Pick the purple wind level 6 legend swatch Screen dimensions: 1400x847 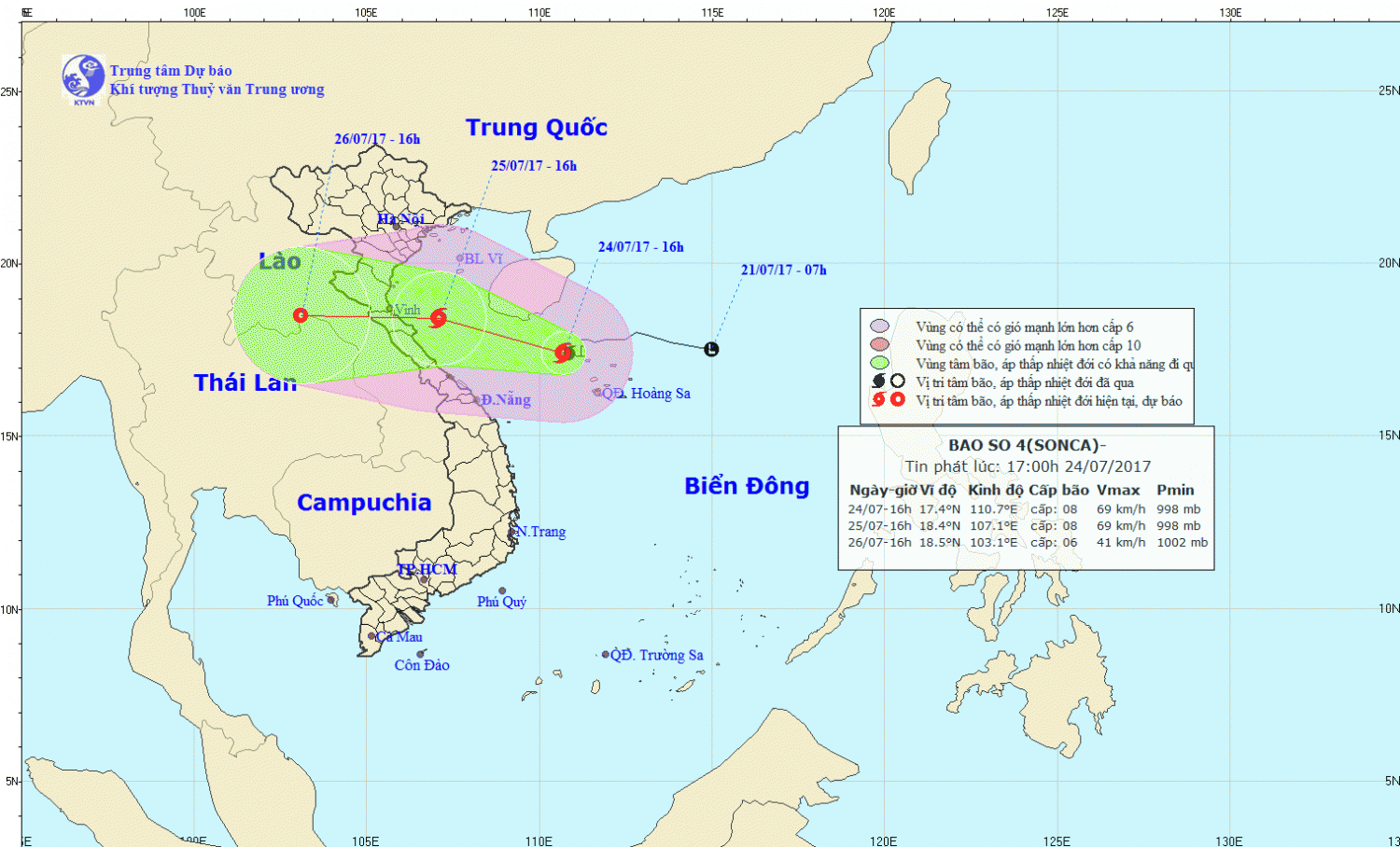click(x=879, y=326)
